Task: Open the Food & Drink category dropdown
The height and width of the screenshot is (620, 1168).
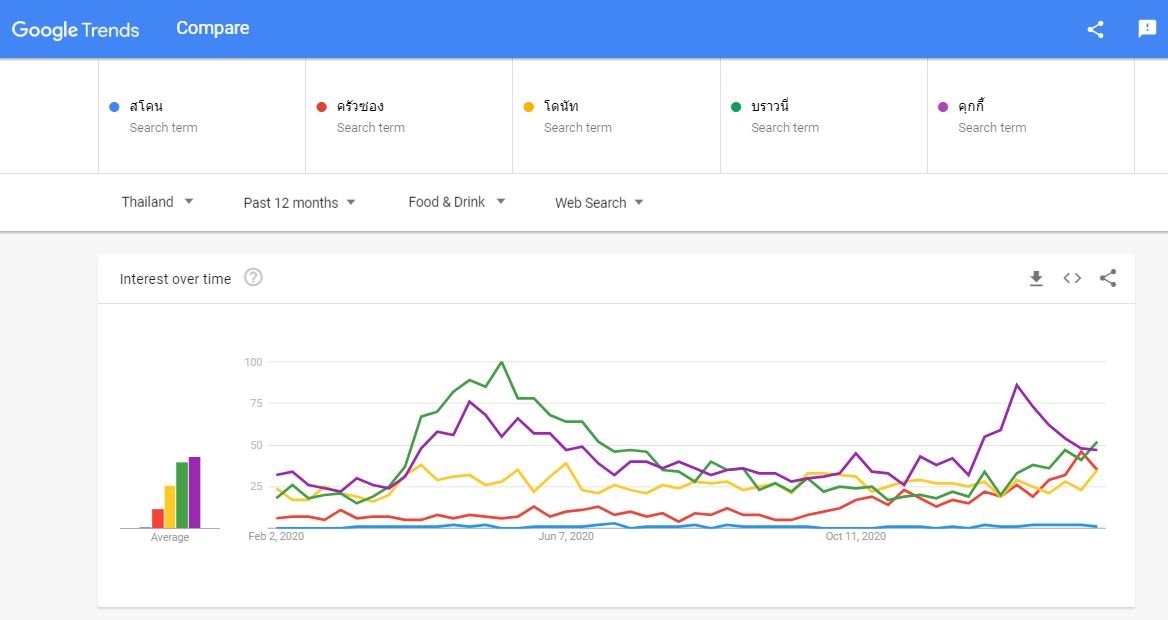Action: pos(457,202)
